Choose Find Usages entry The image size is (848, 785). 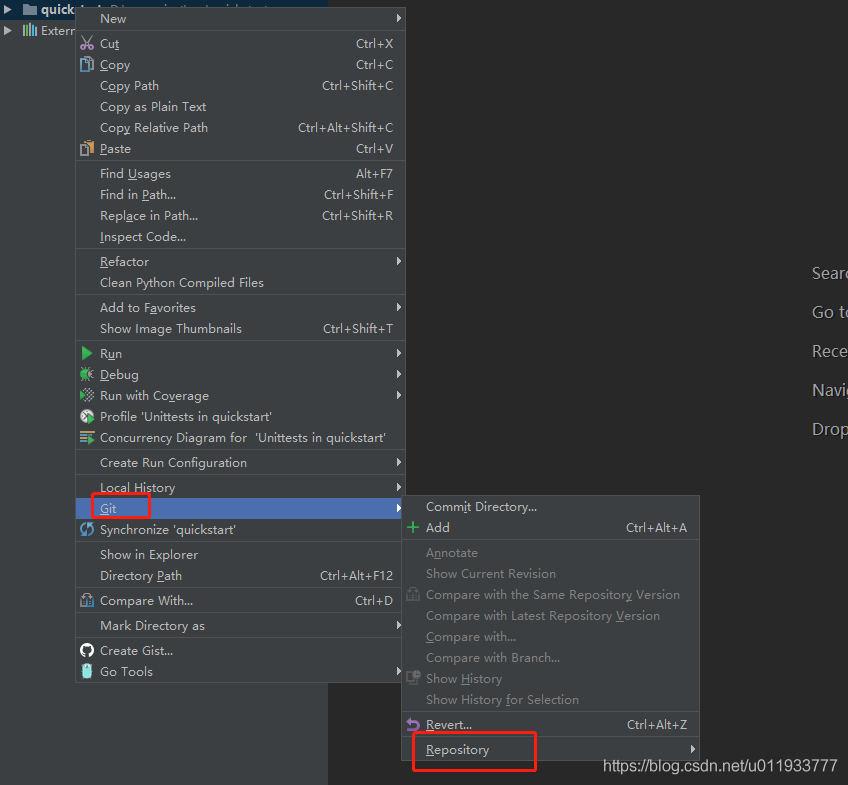pos(241,174)
